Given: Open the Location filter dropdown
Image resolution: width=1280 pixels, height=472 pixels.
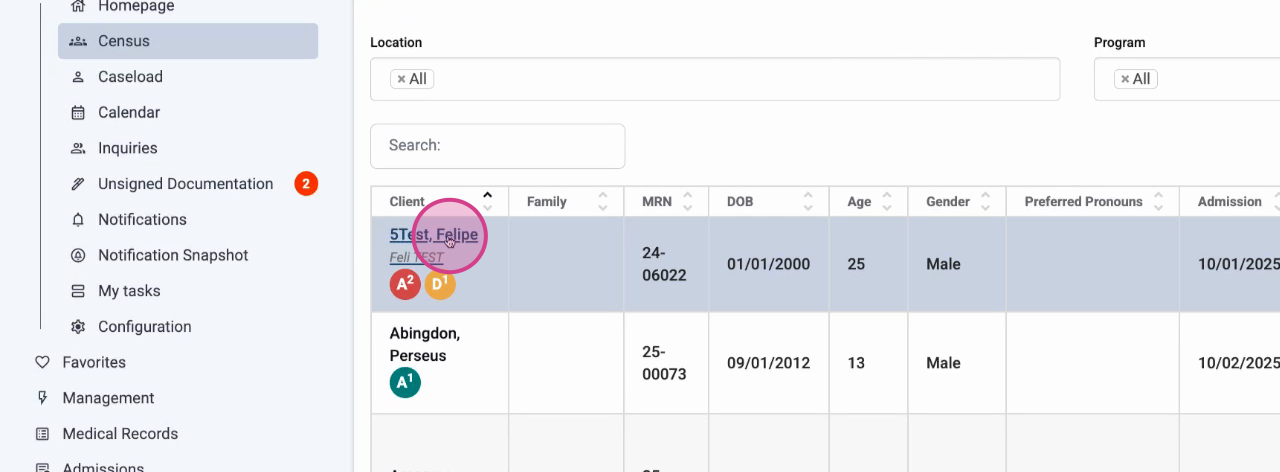Looking at the screenshot, I should [x=715, y=79].
